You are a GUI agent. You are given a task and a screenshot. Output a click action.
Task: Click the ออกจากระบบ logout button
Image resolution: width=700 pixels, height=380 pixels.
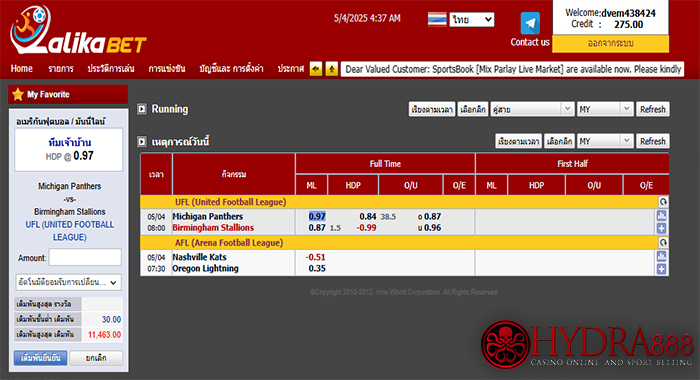point(610,44)
